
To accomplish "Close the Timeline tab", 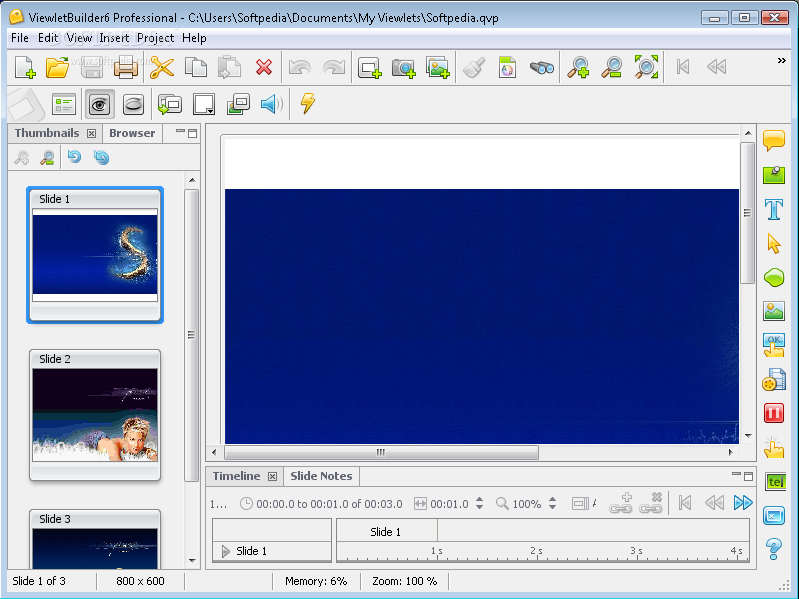I will click(x=273, y=476).
